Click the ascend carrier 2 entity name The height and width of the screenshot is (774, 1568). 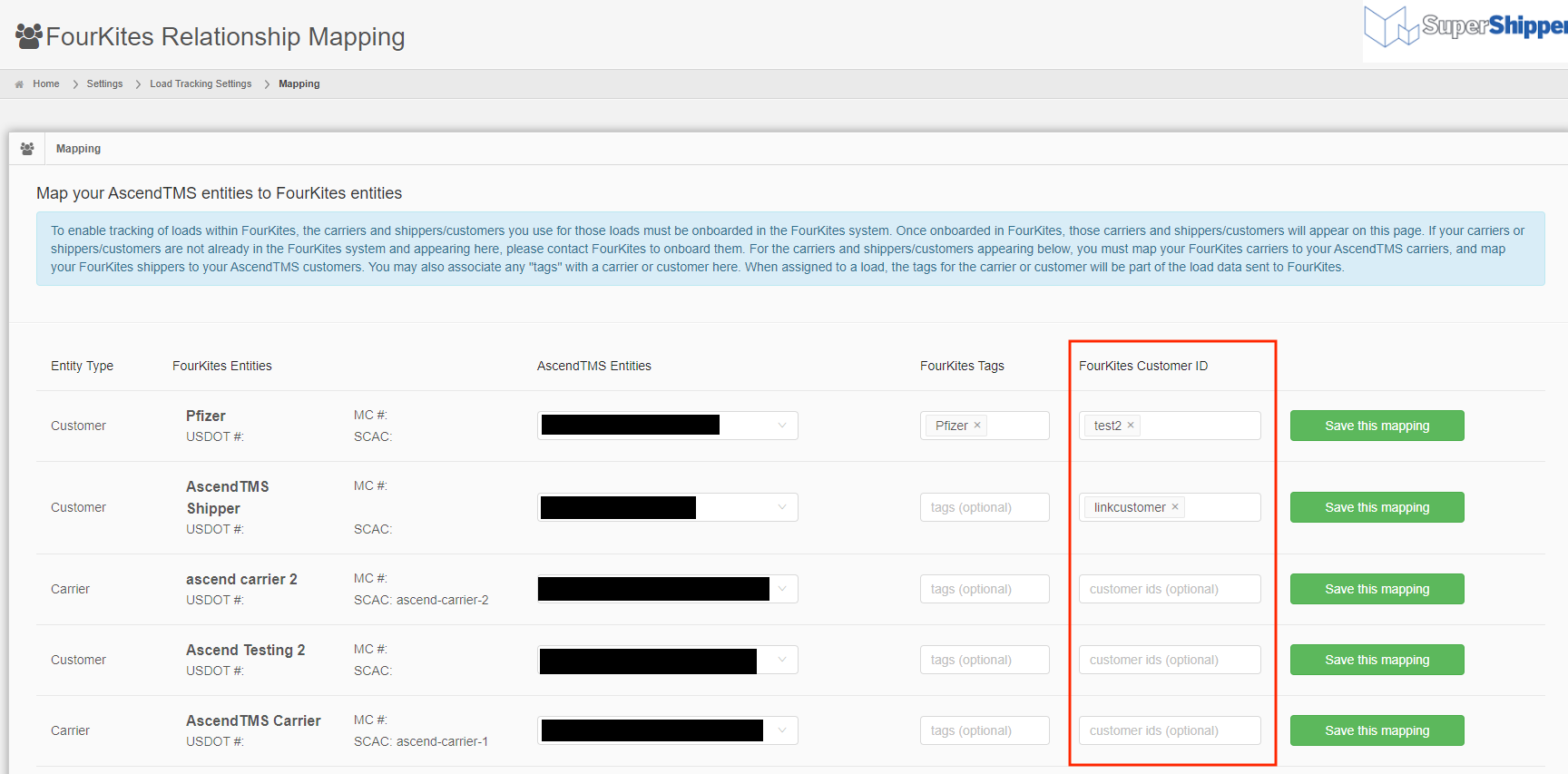(x=241, y=579)
